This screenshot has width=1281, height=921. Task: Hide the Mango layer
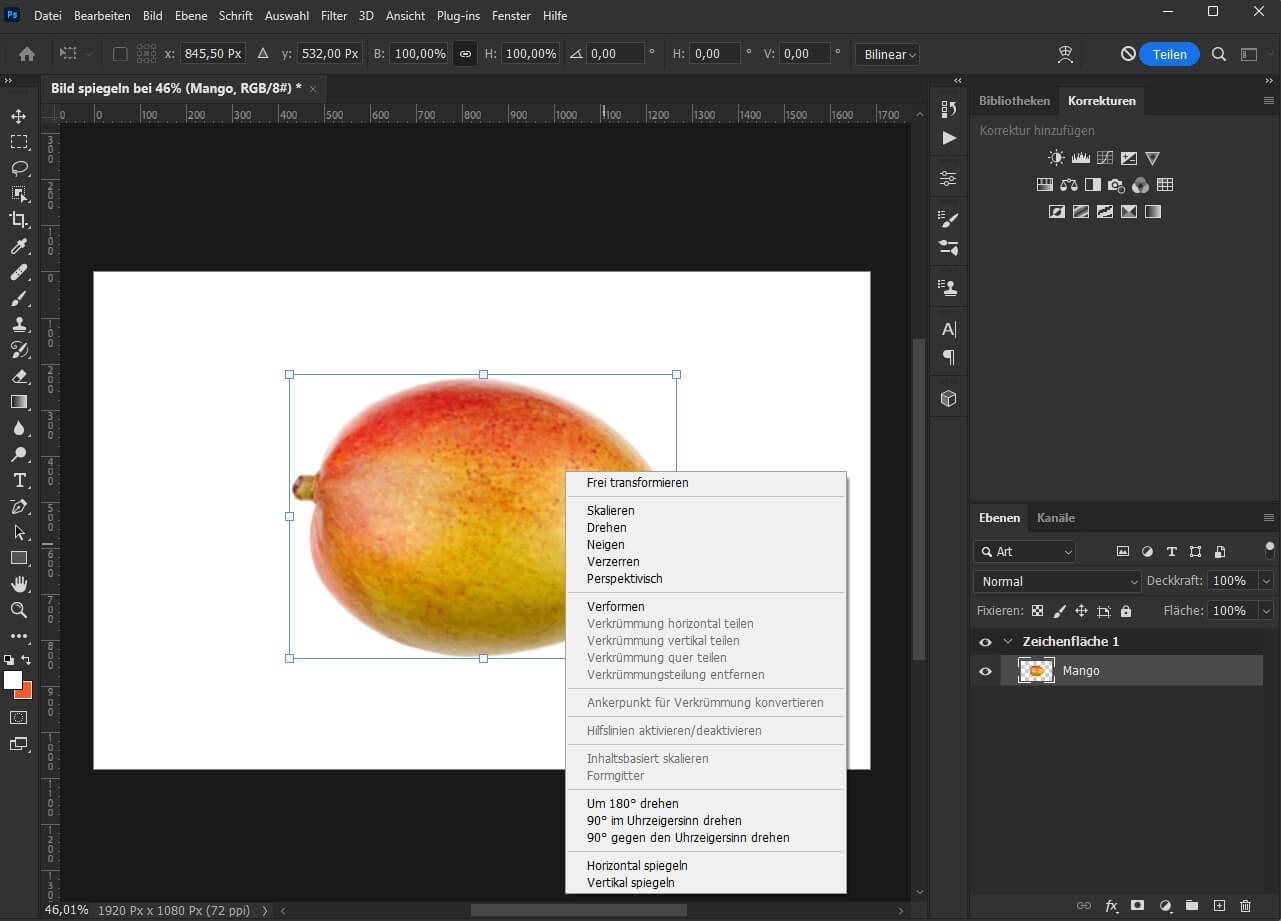point(985,671)
